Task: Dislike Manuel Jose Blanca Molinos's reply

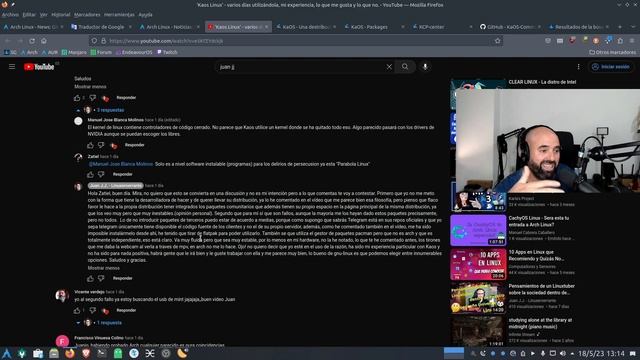Action: coord(101,145)
